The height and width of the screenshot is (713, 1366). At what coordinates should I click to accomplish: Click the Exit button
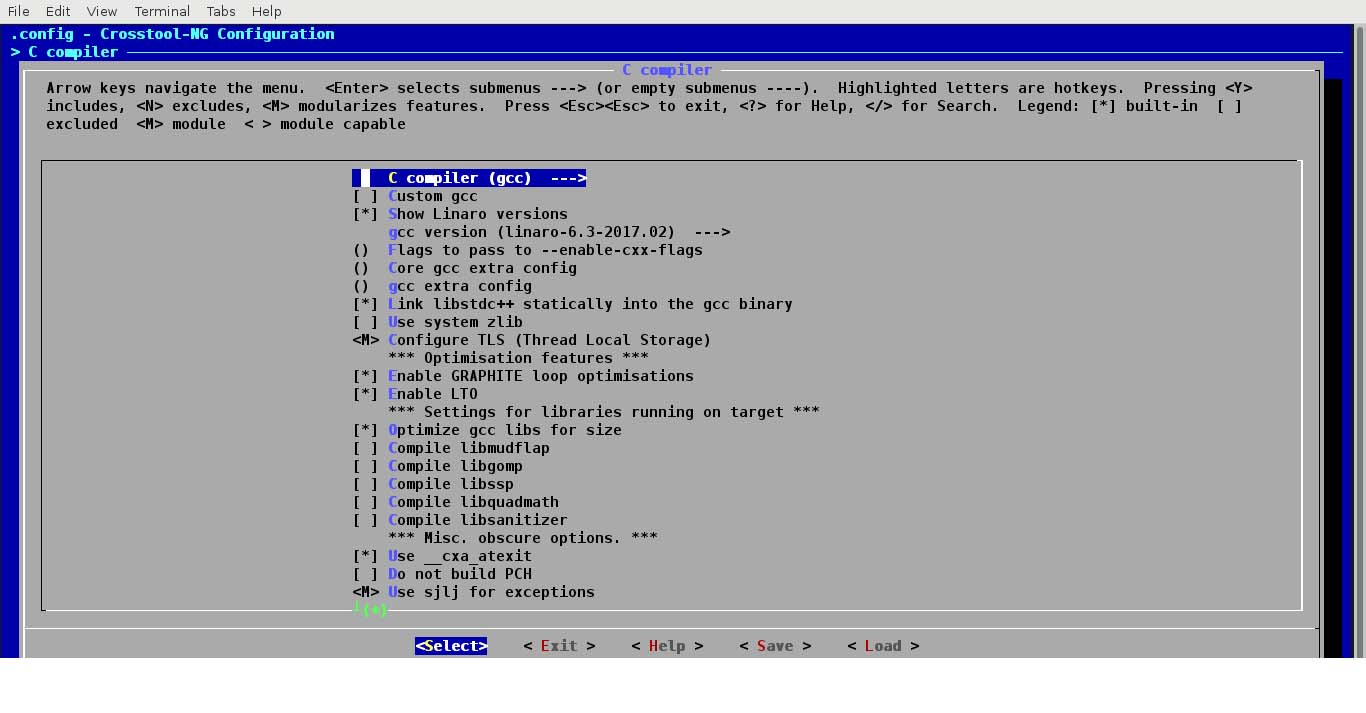point(558,645)
